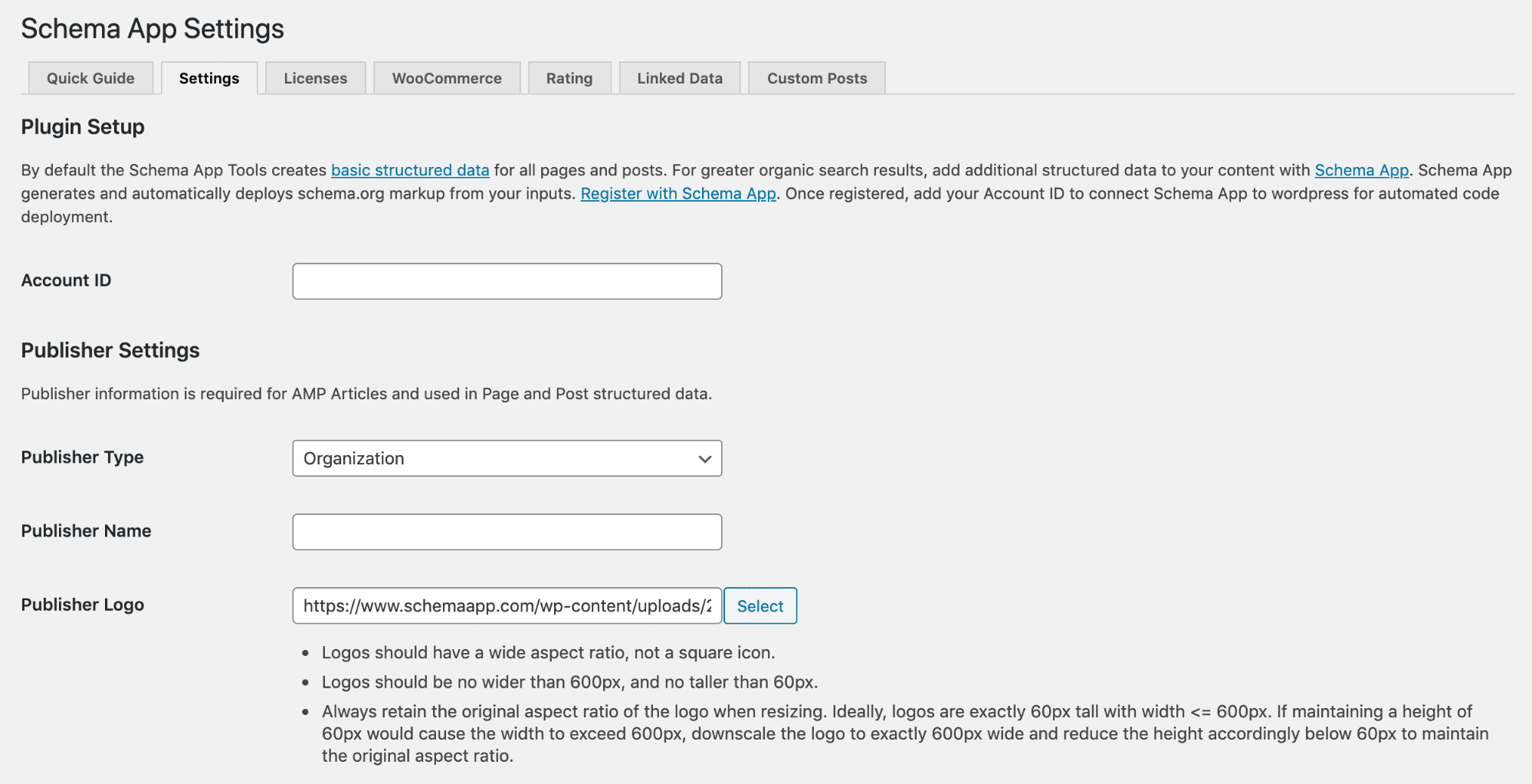Image resolution: width=1532 pixels, height=784 pixels.
Task: Open the Quick Guide tab
Action: point(90,78)
